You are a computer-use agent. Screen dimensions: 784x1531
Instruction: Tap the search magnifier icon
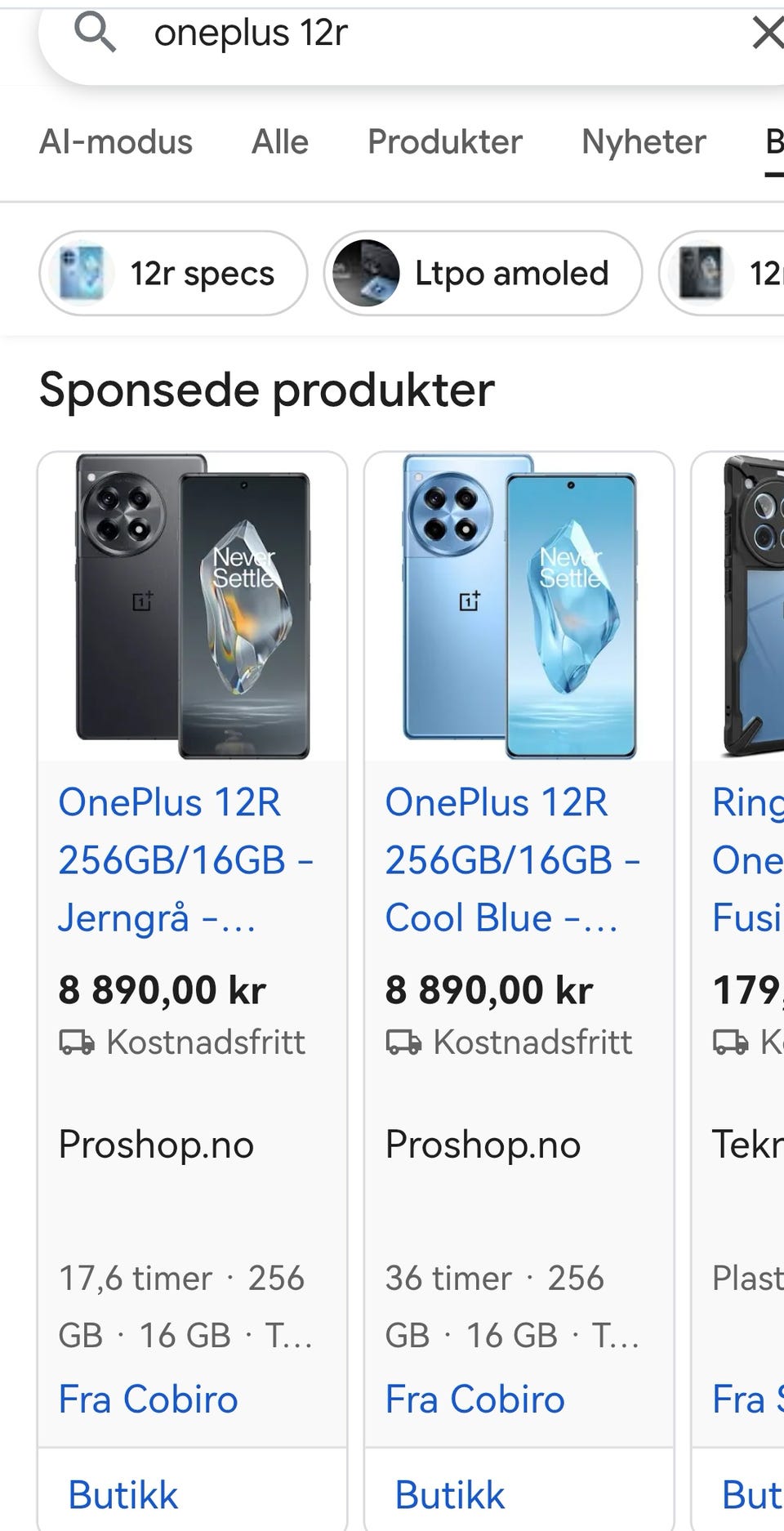(95, 33)
